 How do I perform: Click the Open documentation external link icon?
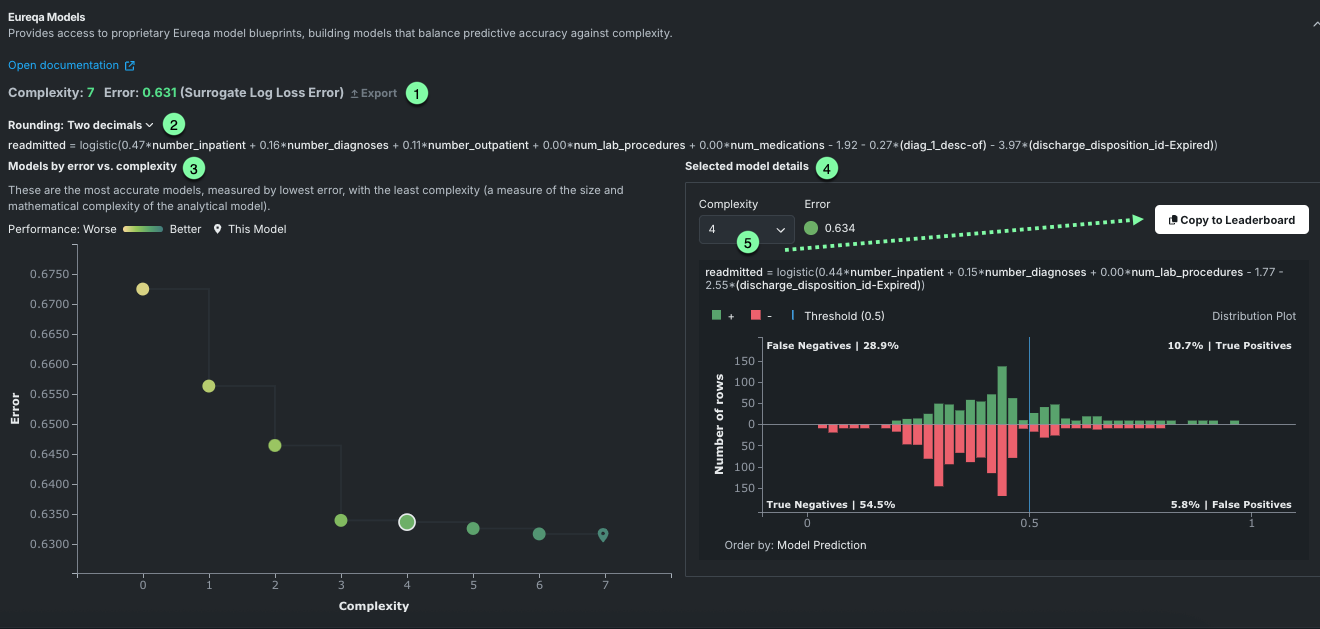(130, 66)
